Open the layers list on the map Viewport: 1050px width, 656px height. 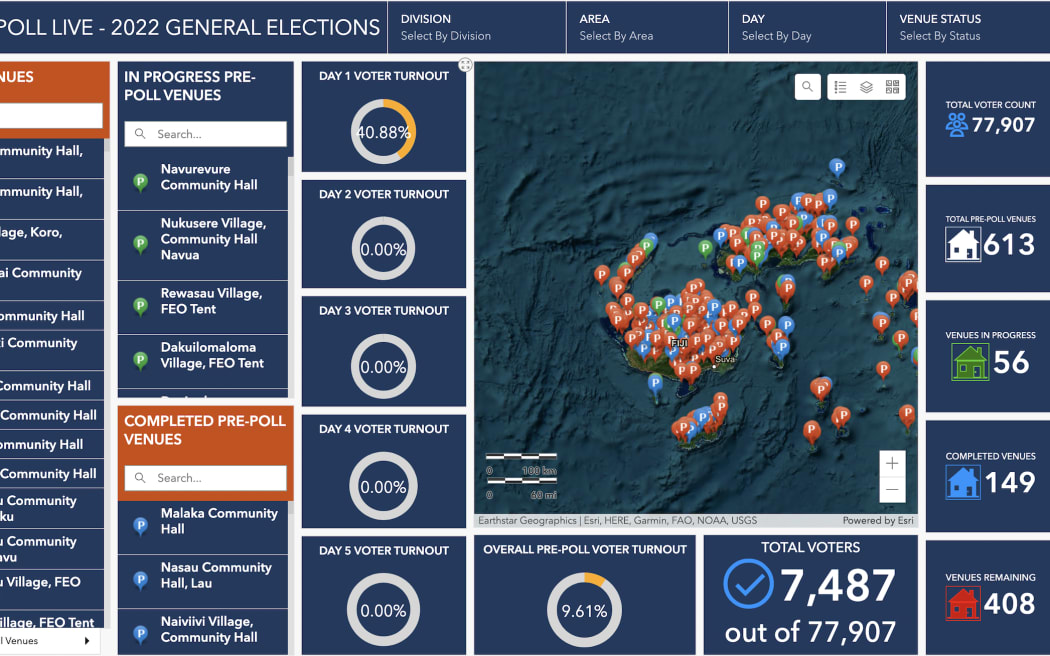[866, 86]
